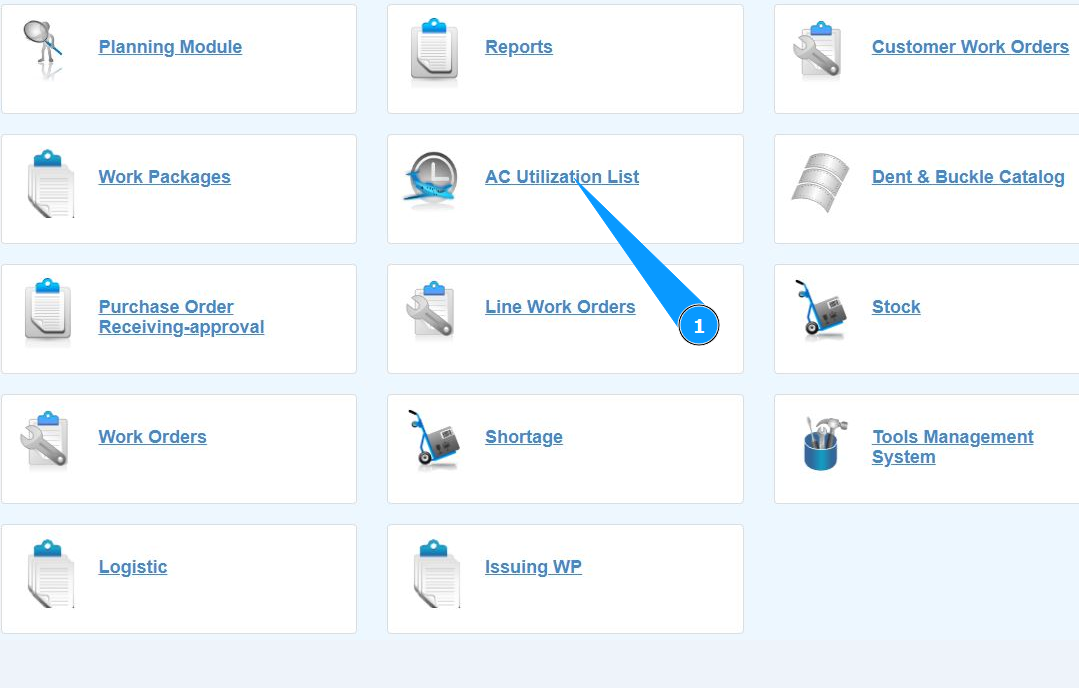1079x691 pixels.
Task: Open the AC Utilization List link
Action: pyautogui.click(x=562, y=177)
